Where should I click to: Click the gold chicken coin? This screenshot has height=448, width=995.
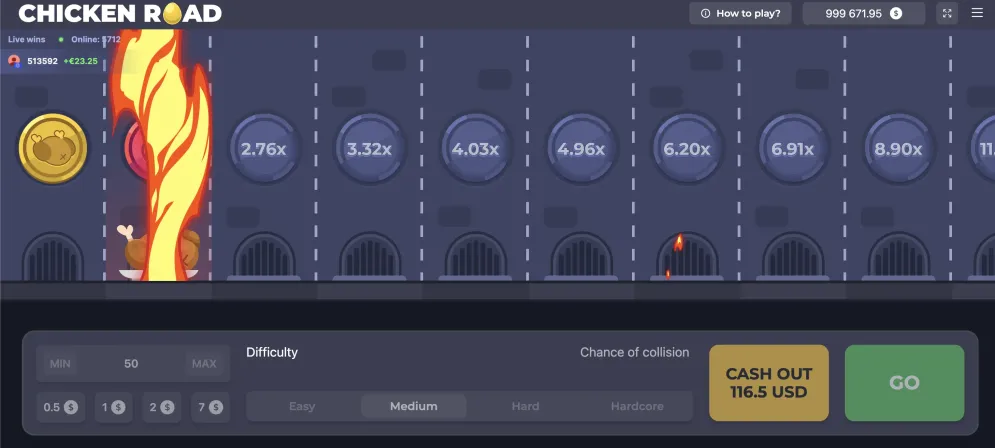(x=53, y=148)
